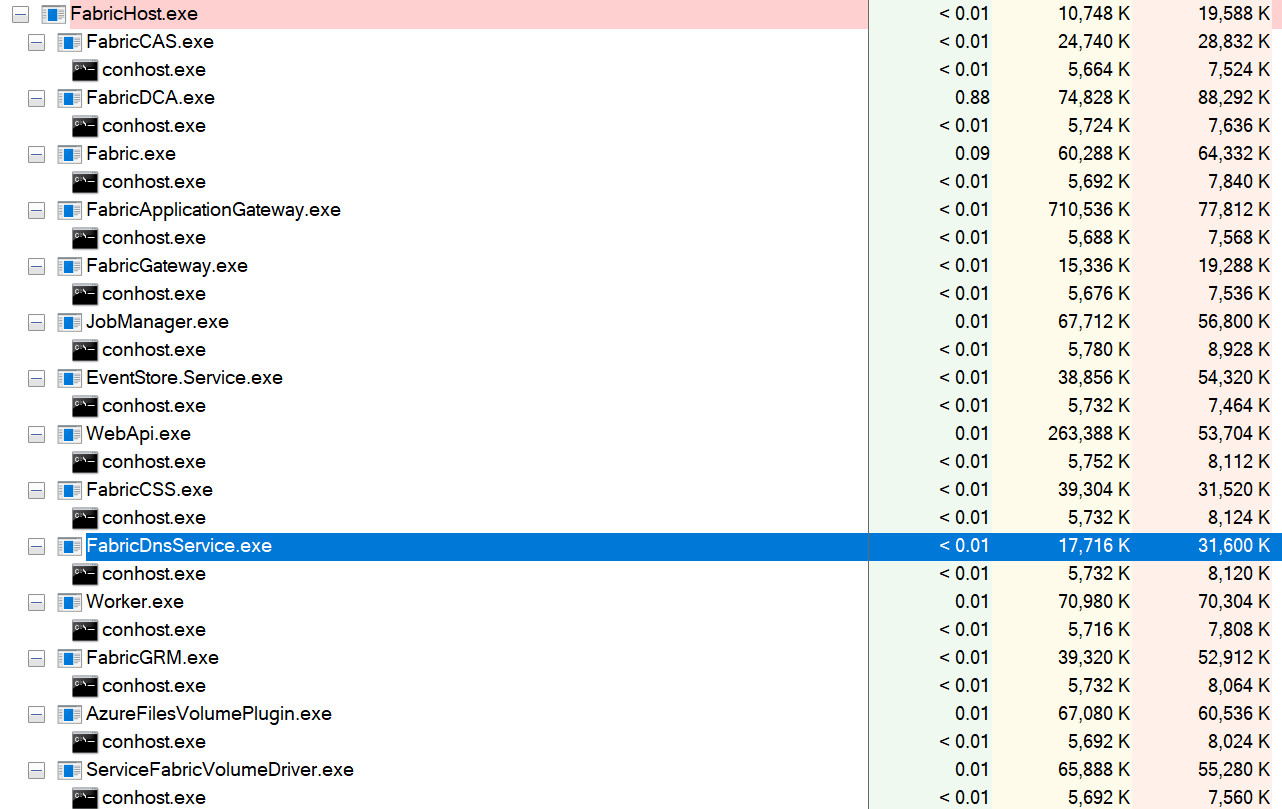
Task: Select the FabricDCA.exe process name
Action: 150,98
